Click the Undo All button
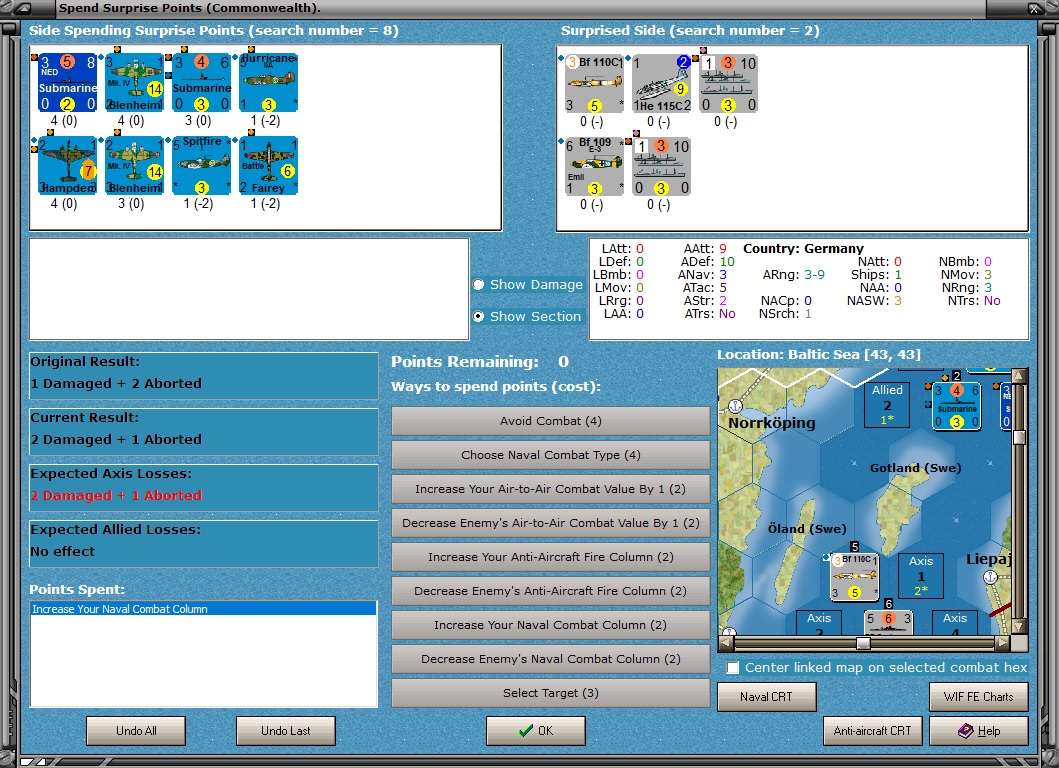The image size is (1059, 768). [136, 731]
